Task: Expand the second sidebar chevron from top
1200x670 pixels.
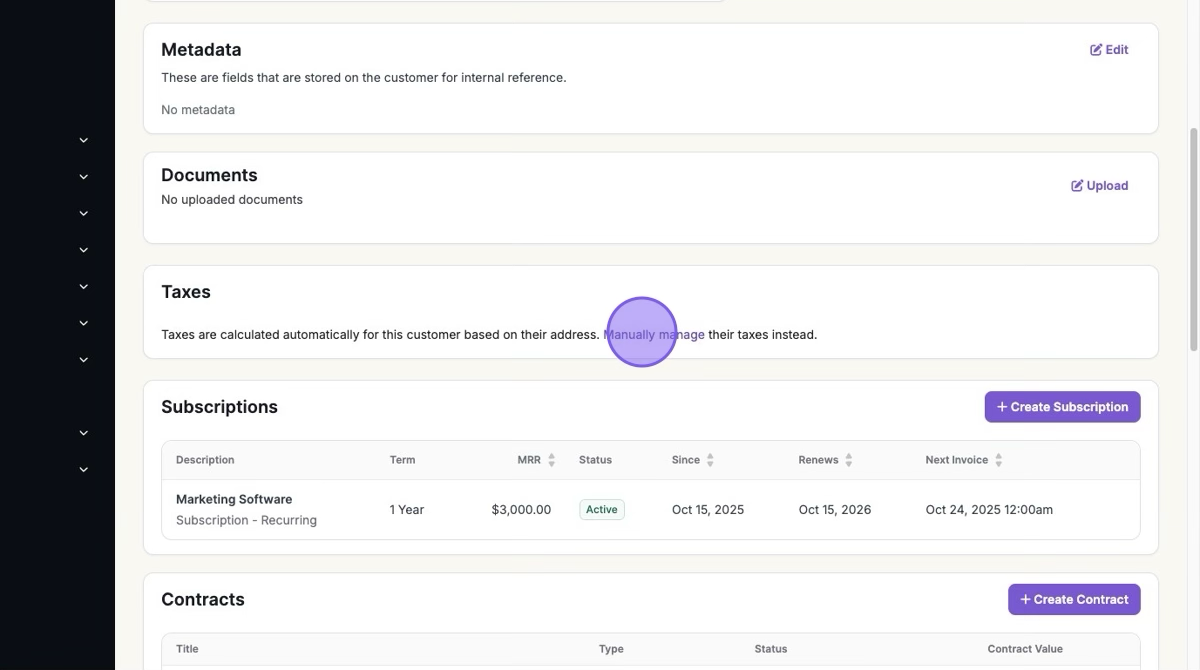Action: click(x=84, y=177)
